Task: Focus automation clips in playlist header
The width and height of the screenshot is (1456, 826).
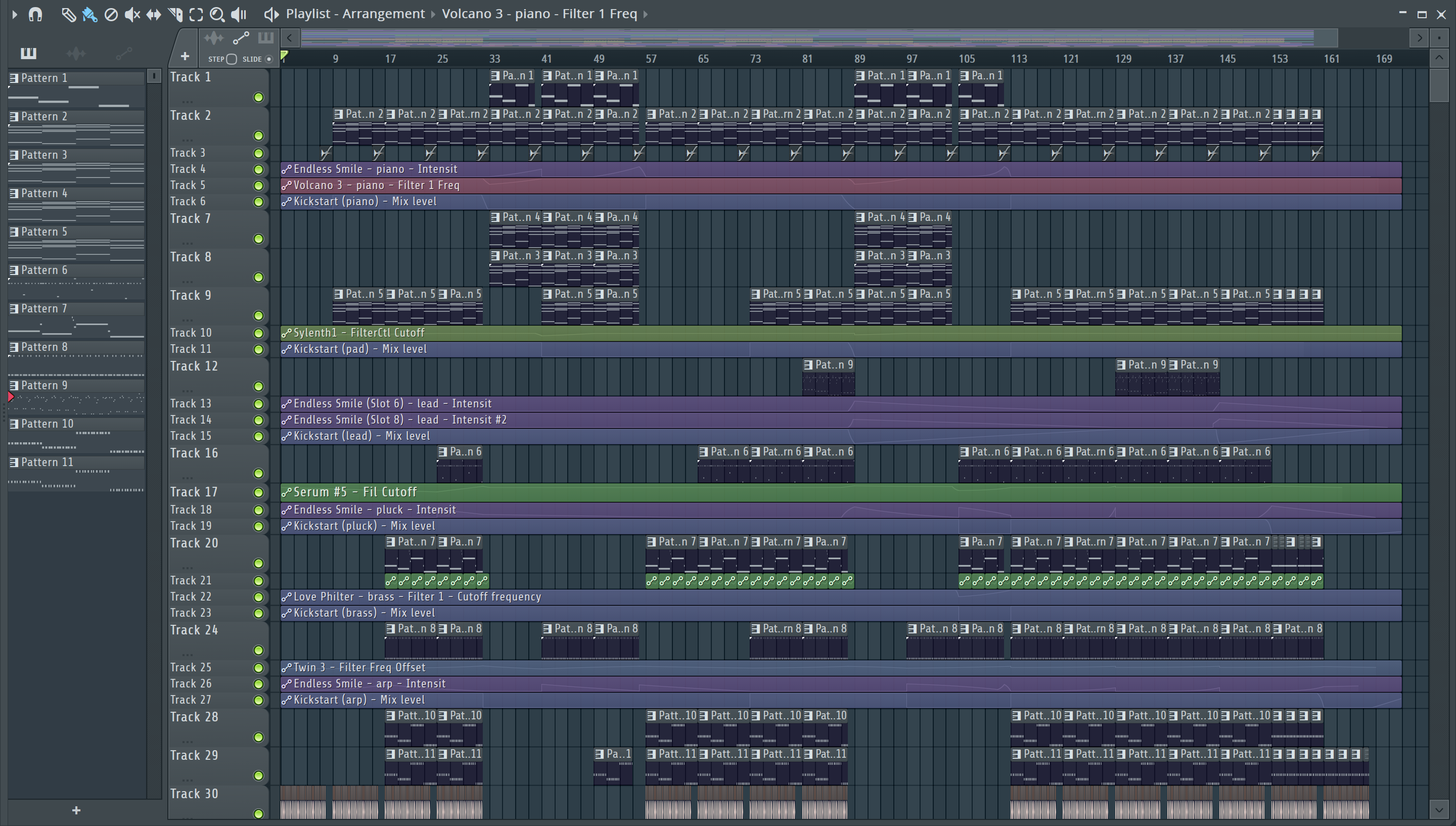Action: tap(241, 38)
